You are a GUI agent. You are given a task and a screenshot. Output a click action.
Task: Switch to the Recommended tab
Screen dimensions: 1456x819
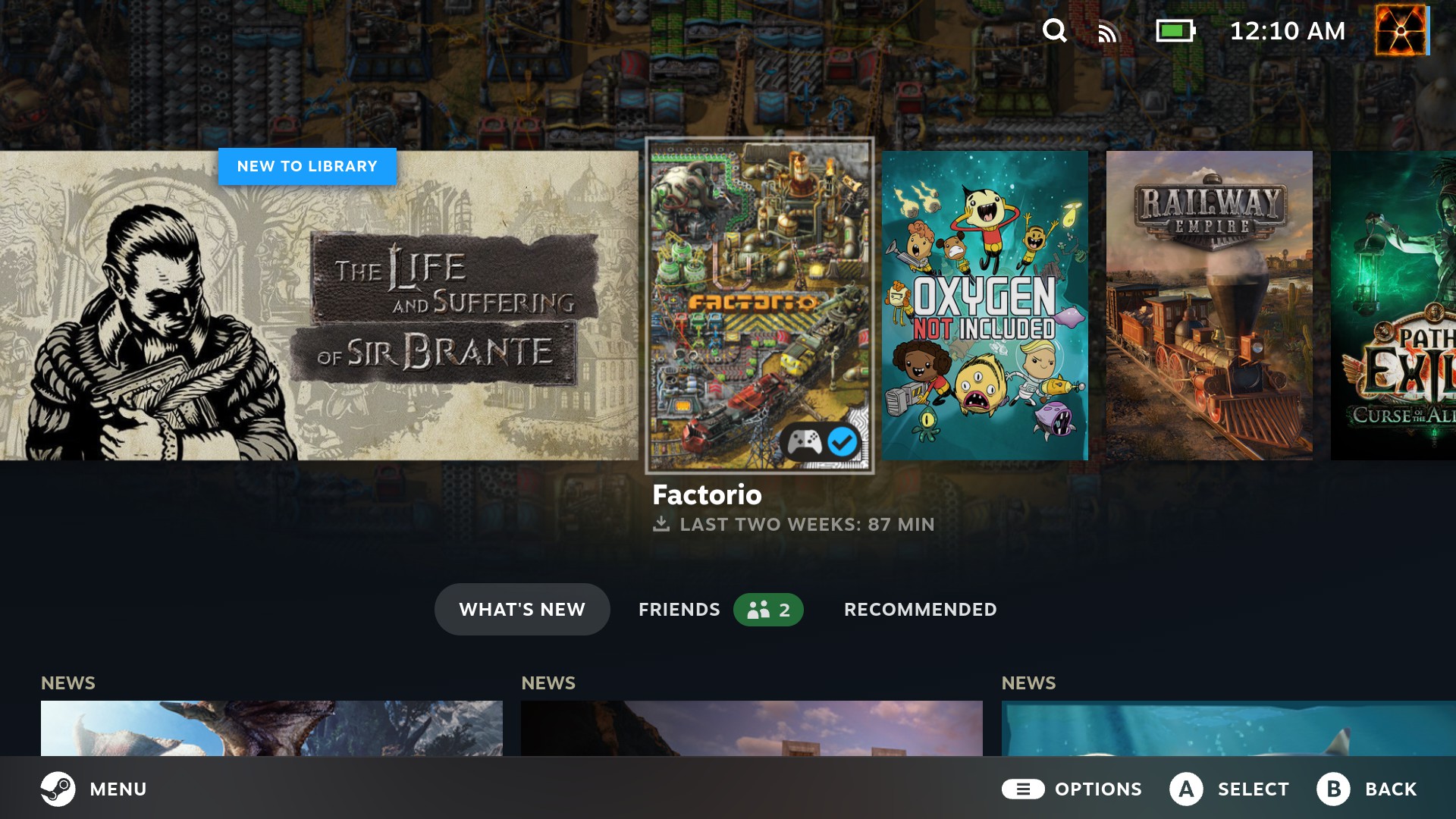coord(921,610)
